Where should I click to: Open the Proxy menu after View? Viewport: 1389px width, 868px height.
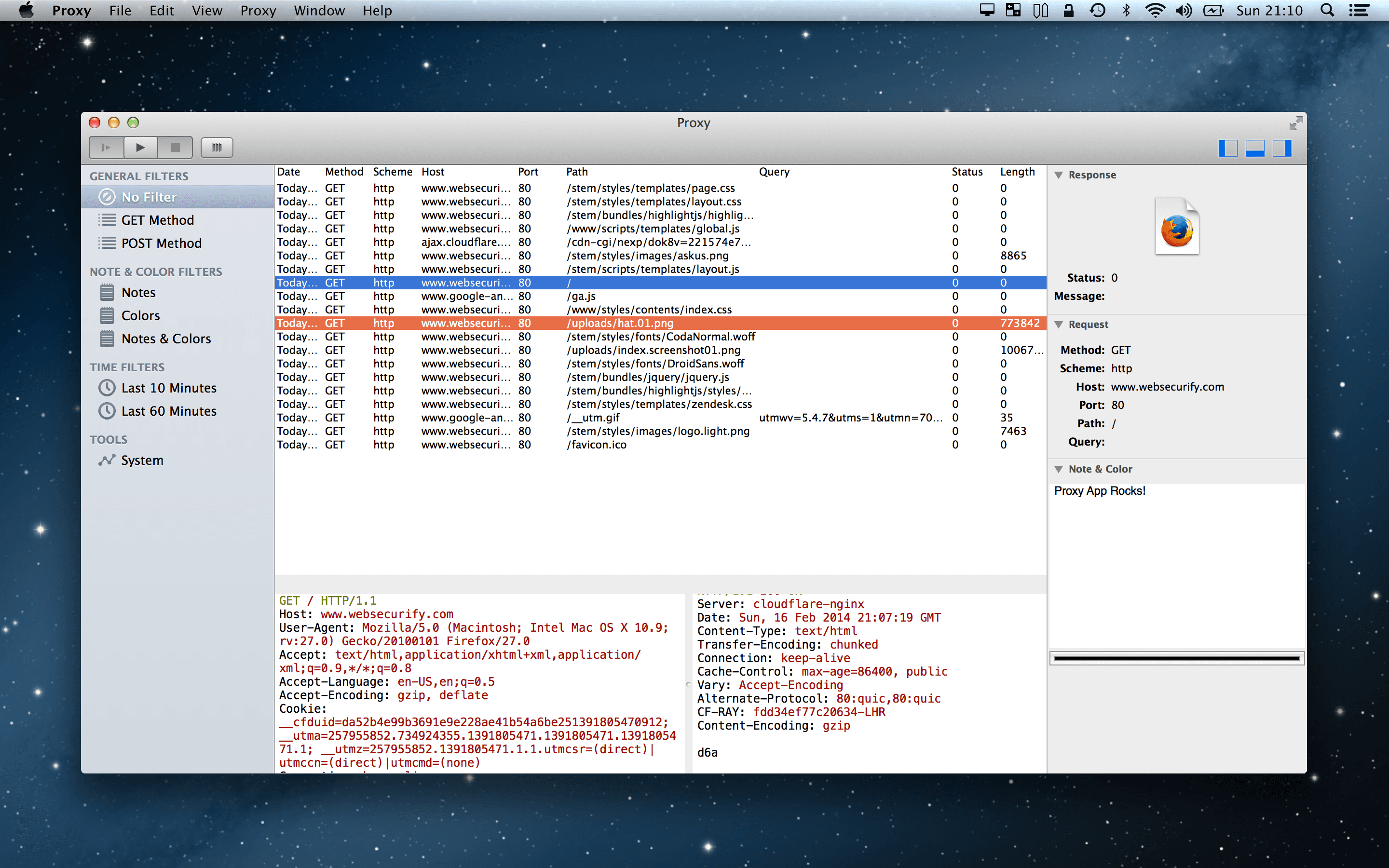click(258, 10)
